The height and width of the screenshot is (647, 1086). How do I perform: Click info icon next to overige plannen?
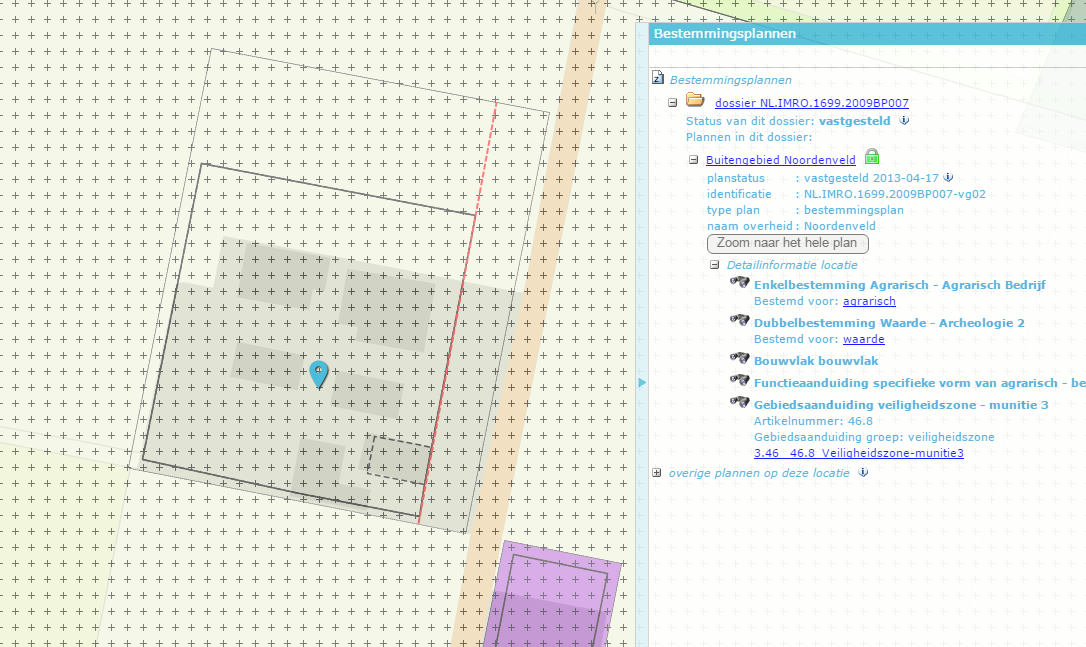click(863, 472)
